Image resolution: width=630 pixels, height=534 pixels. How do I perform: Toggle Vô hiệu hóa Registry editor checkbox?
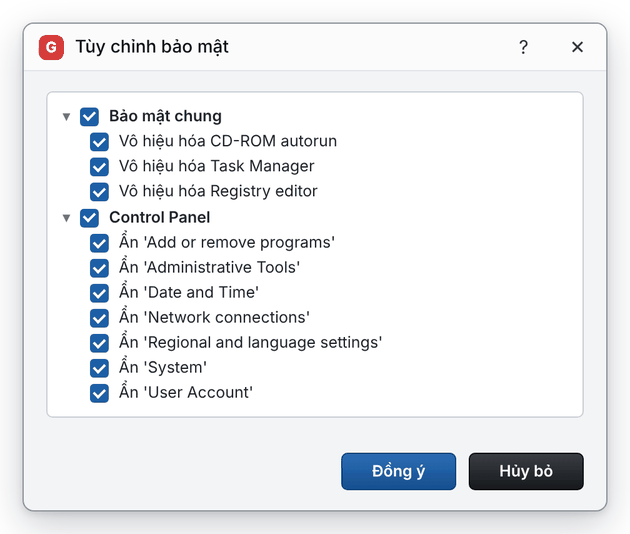point(99,192)
